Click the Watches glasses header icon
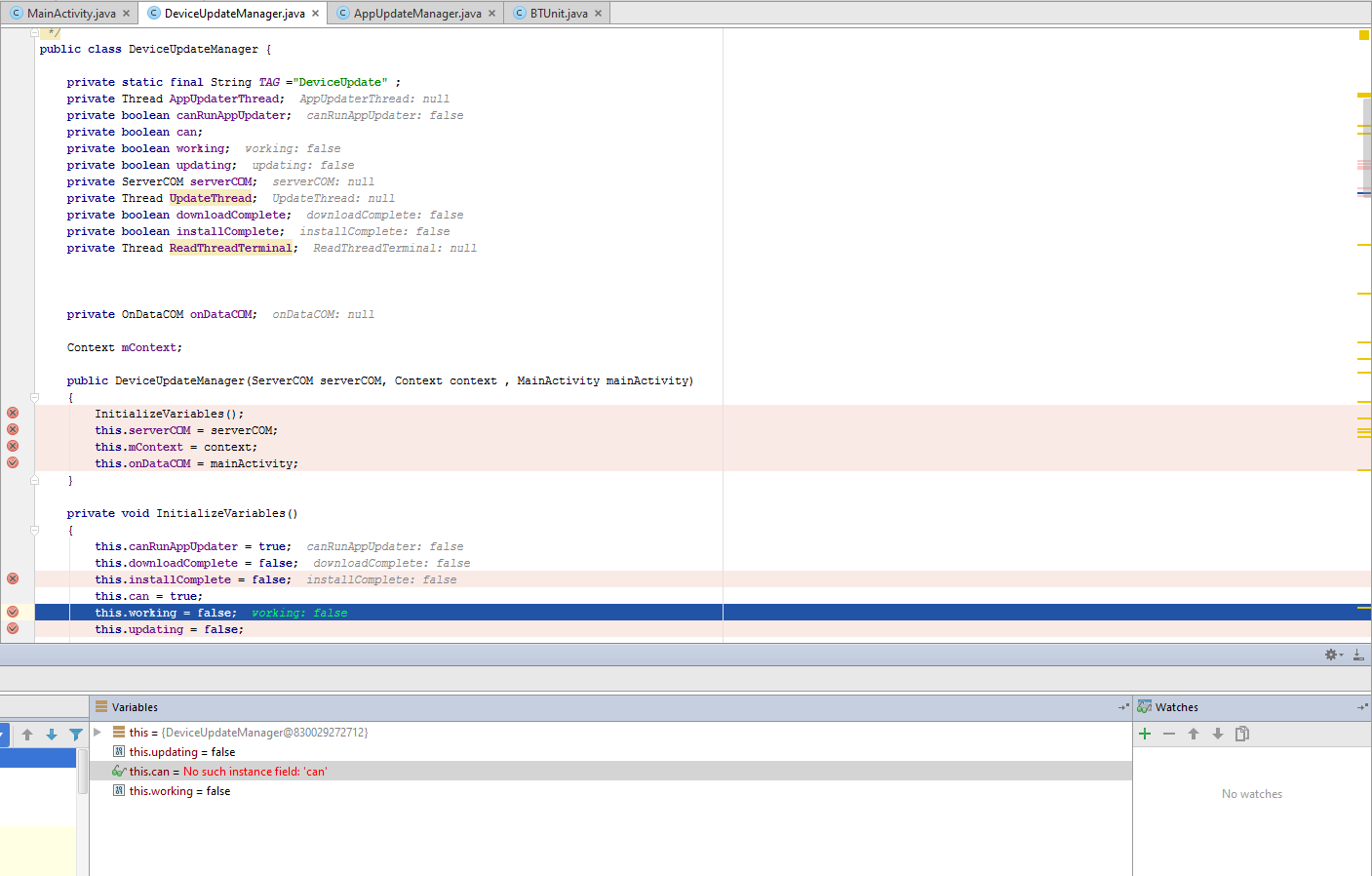The height and width of the screenshot is (876, 1372). (1145, 707)
